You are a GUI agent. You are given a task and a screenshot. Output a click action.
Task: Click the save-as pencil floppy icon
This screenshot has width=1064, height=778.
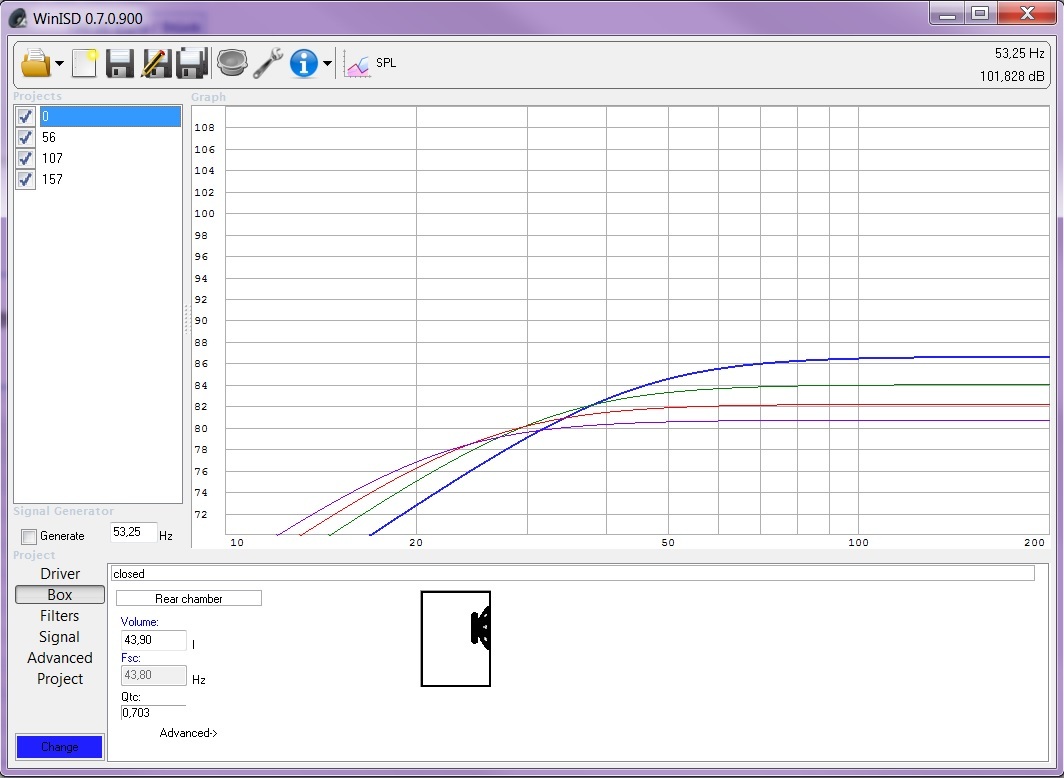pos(156,63)
